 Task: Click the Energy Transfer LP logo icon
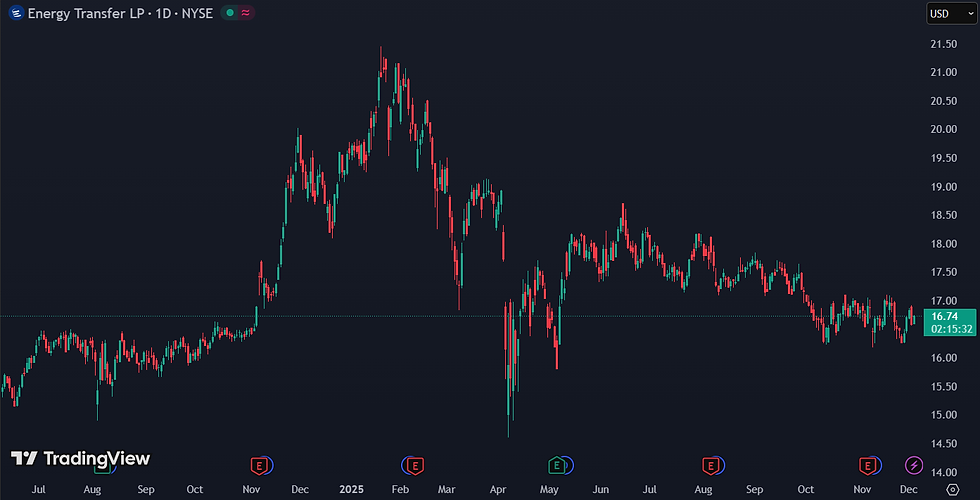pyautogui.click(x=16, y=12)
